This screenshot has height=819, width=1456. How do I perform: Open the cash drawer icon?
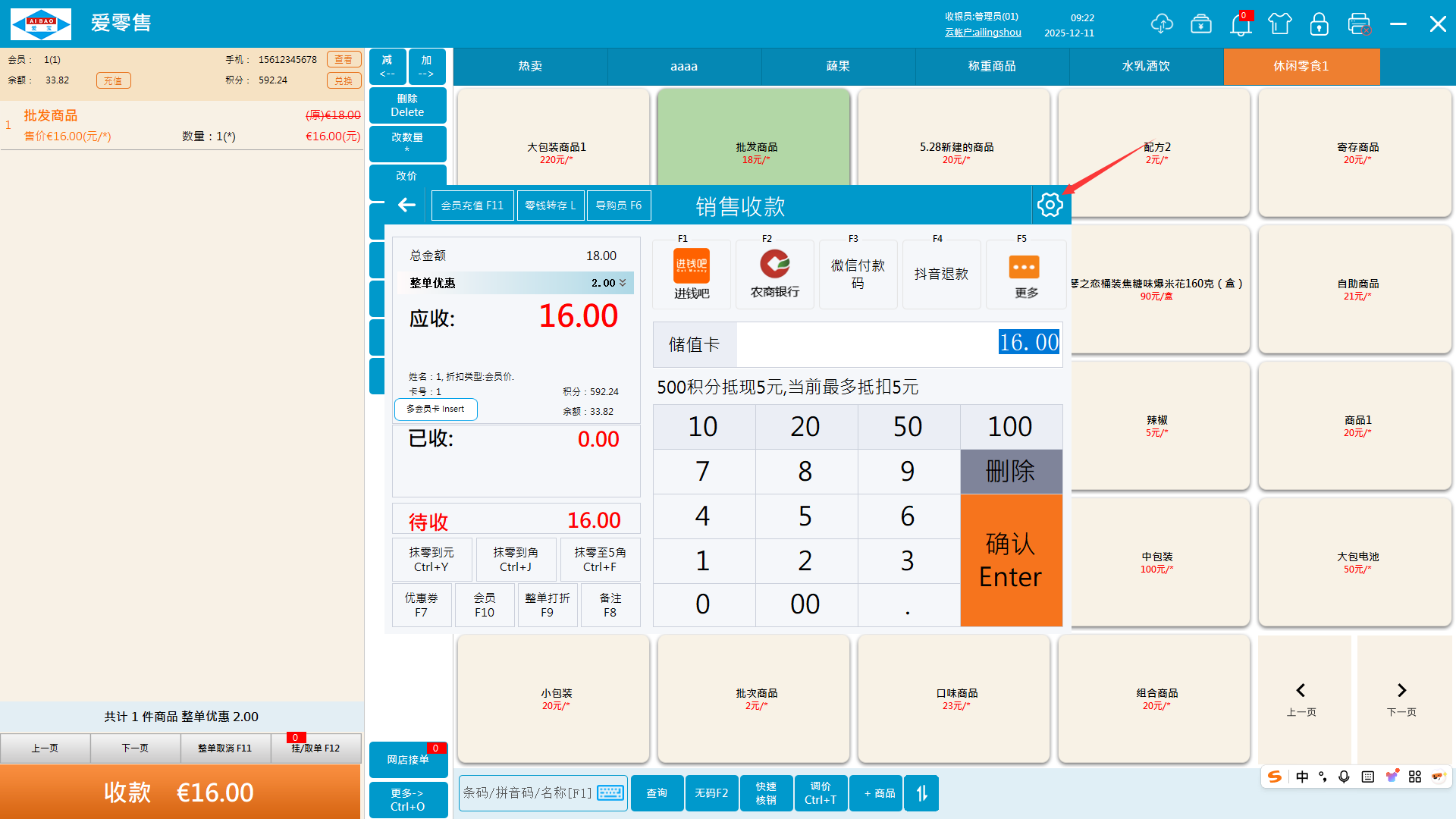click(1201, 24)
